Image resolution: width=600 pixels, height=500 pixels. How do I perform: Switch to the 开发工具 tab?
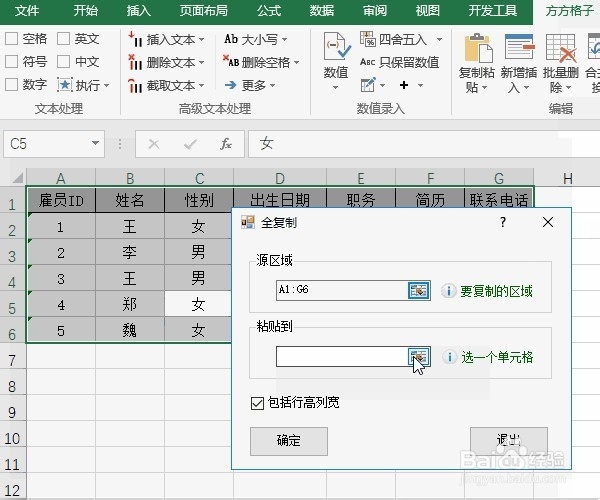coord(493,10)
